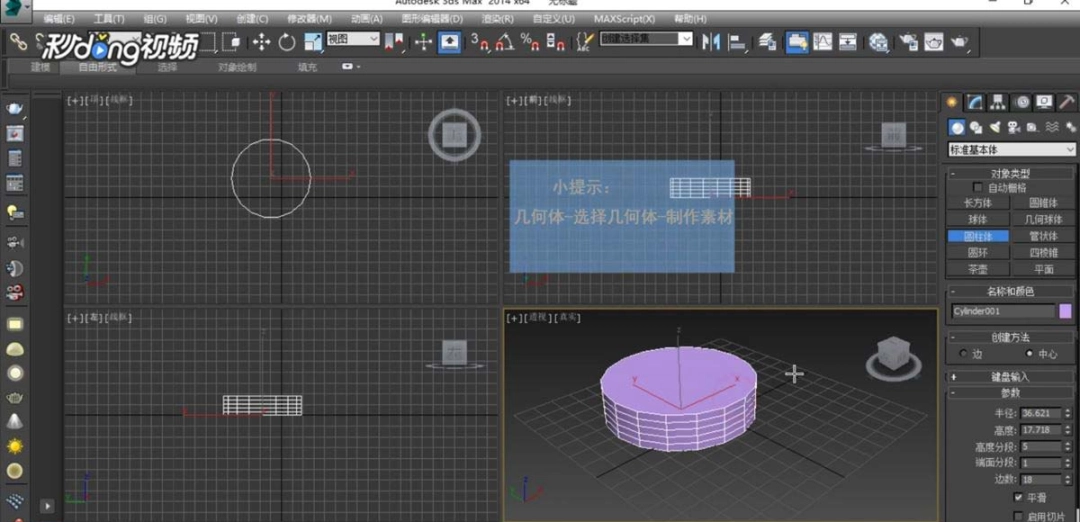Open the 工具(T) menu
Screen dimensions: 1080x522
(109, 19)
